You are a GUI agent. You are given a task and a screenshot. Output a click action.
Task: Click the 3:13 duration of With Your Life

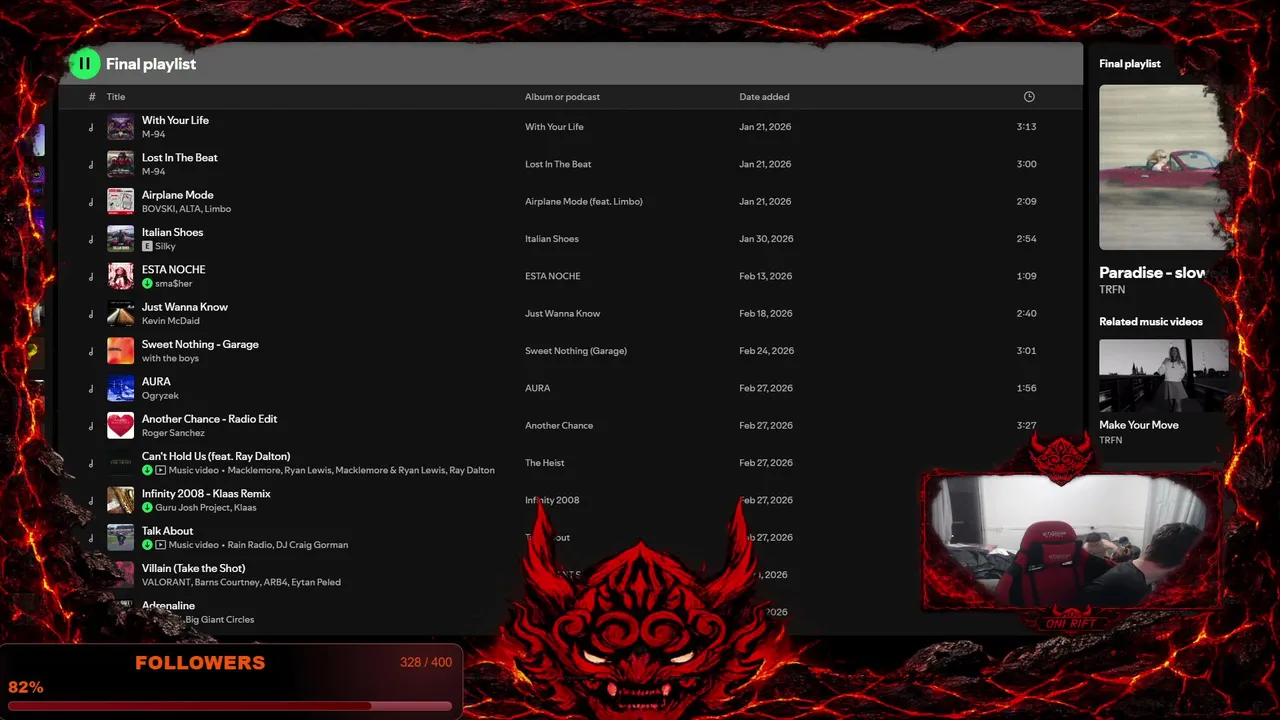(1026, 127)
